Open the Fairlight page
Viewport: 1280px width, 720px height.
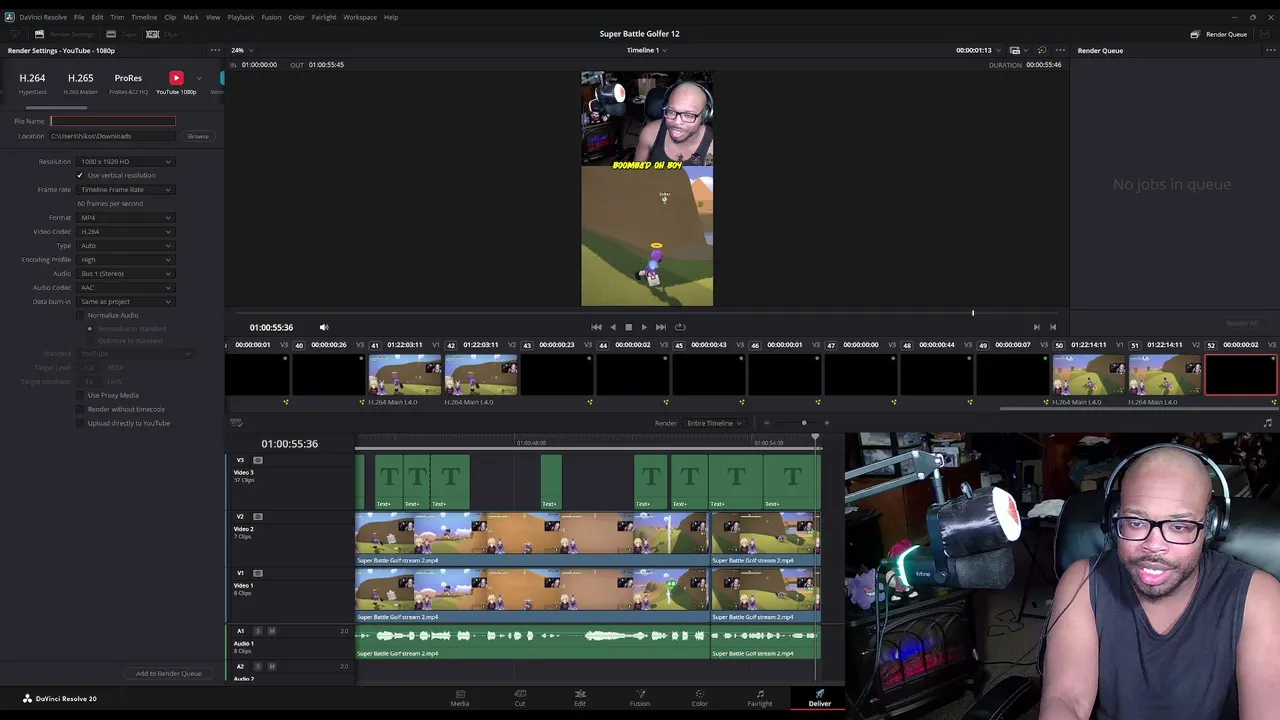760,698
